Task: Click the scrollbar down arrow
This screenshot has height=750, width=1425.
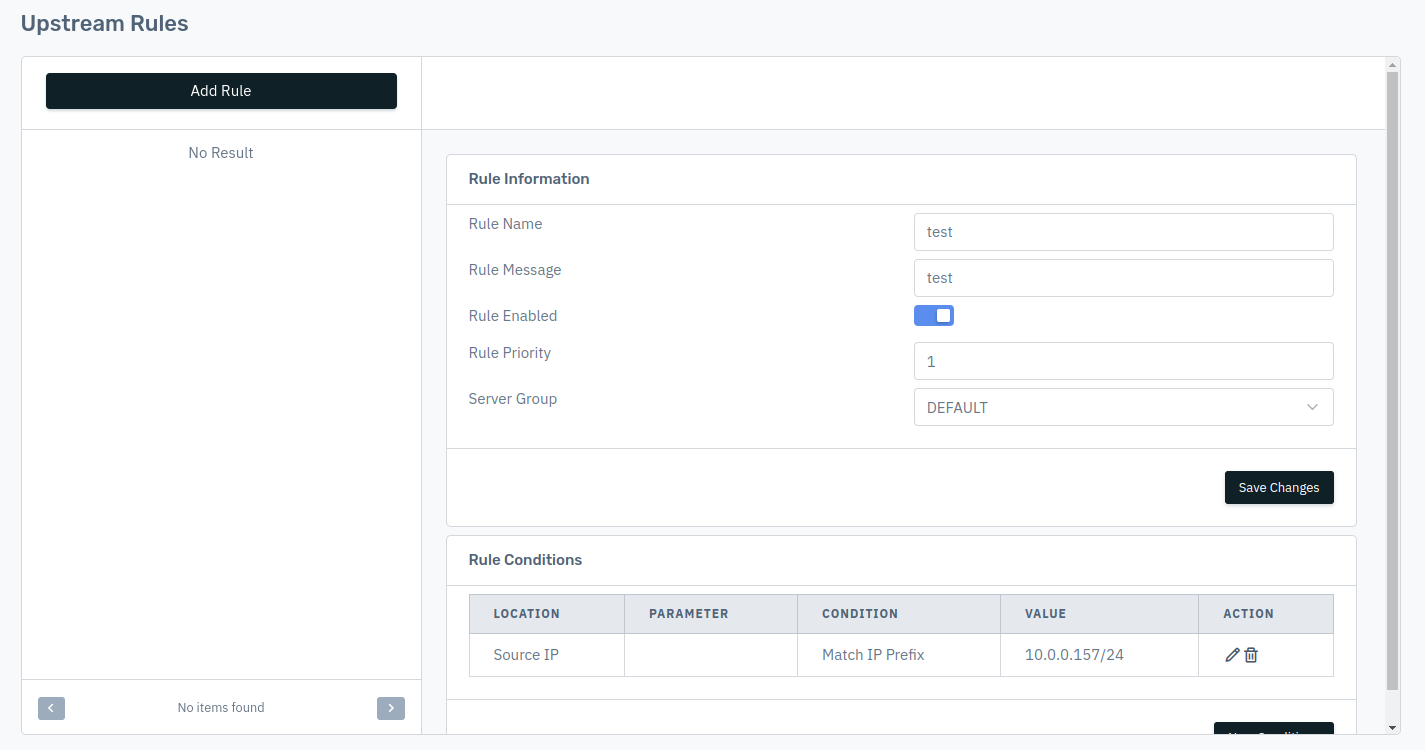Action: coord(1393,727)
